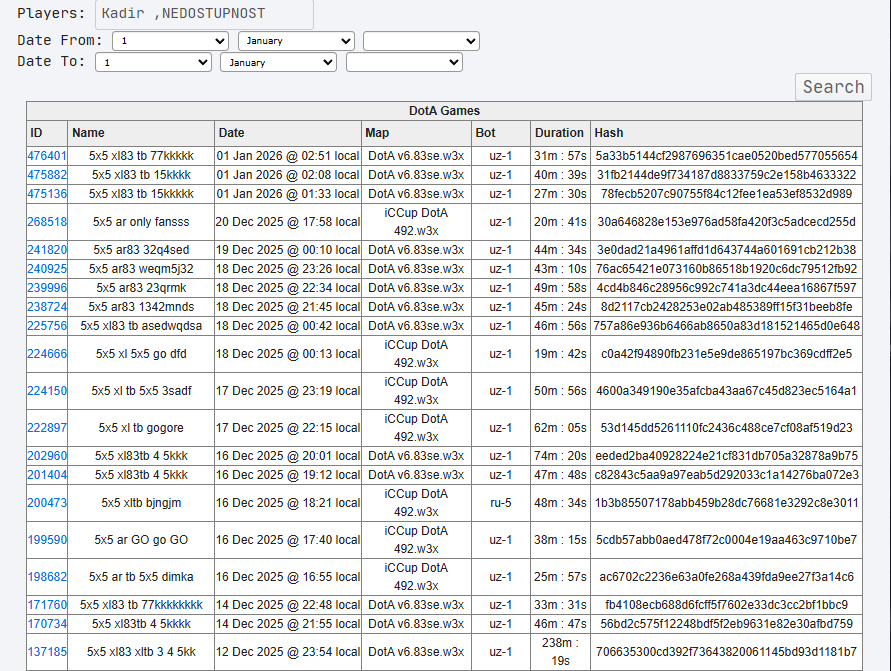The width and height of the screenshot is (891, 671).
Task: Click the Duration column header
Action: (x=560, y=133)
